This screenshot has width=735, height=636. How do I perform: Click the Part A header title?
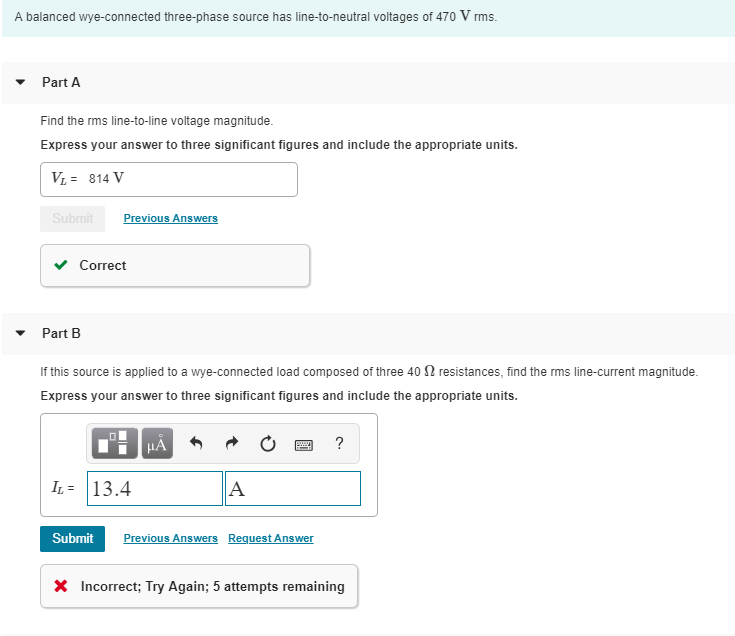click(x=61, y=82)
